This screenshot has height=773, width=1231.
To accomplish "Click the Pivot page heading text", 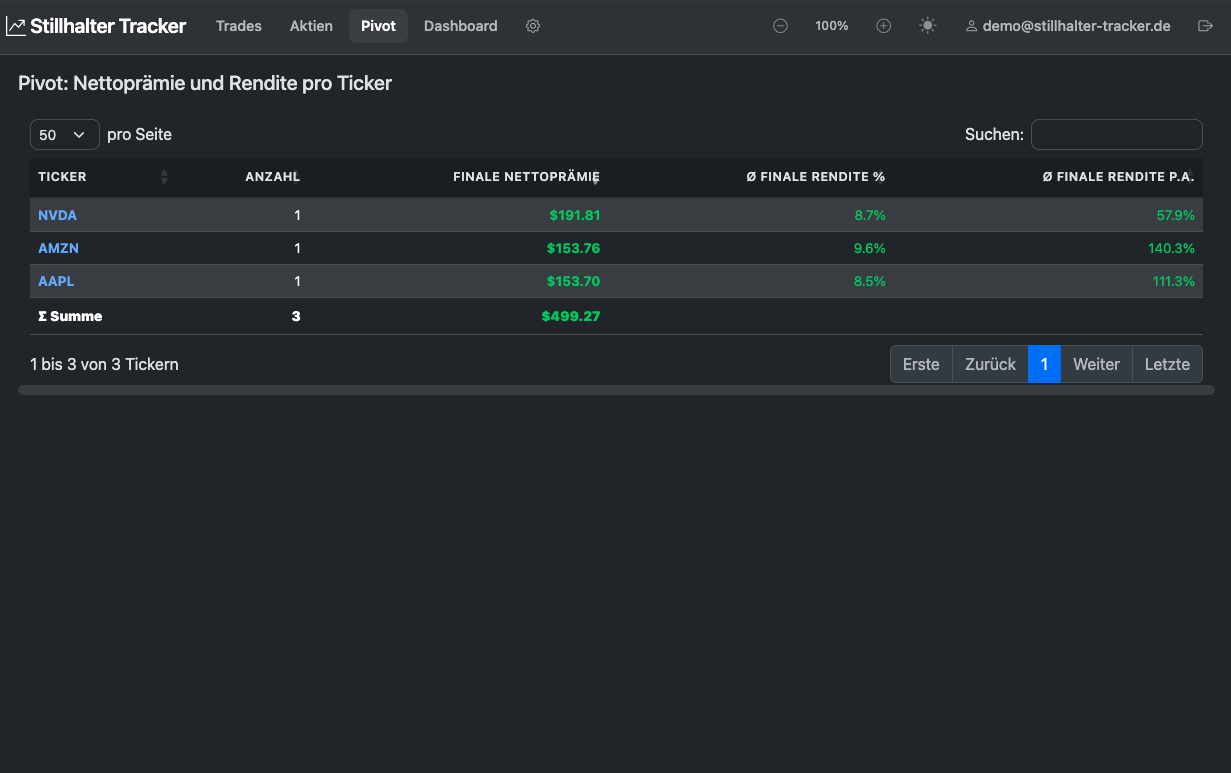I will (205, 83).
